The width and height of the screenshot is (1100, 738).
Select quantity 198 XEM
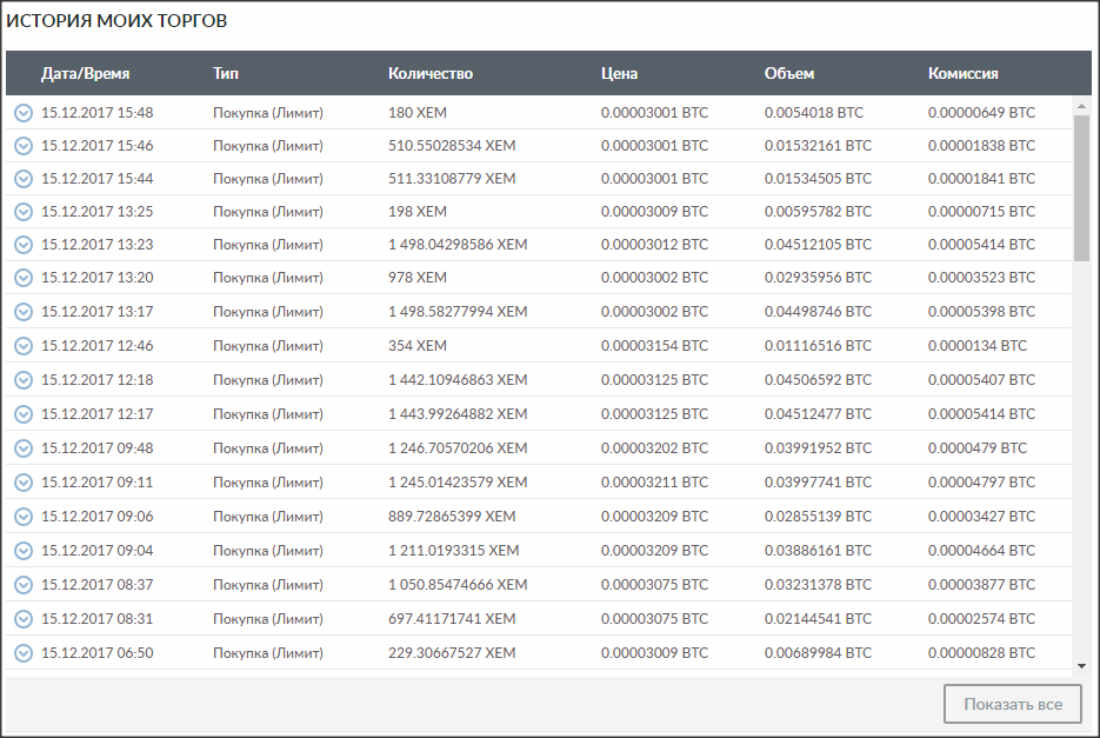tap(417, 212)
